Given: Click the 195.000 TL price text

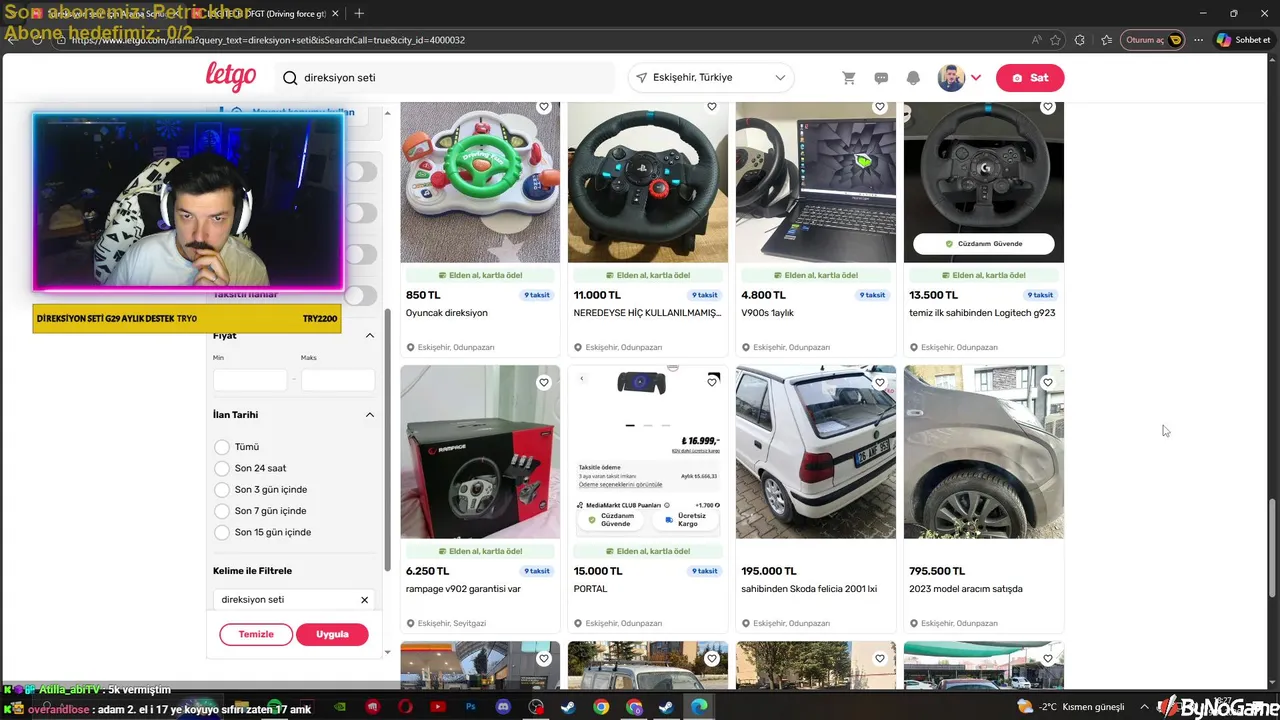Looking at the screenshot, I should (769, 571).
